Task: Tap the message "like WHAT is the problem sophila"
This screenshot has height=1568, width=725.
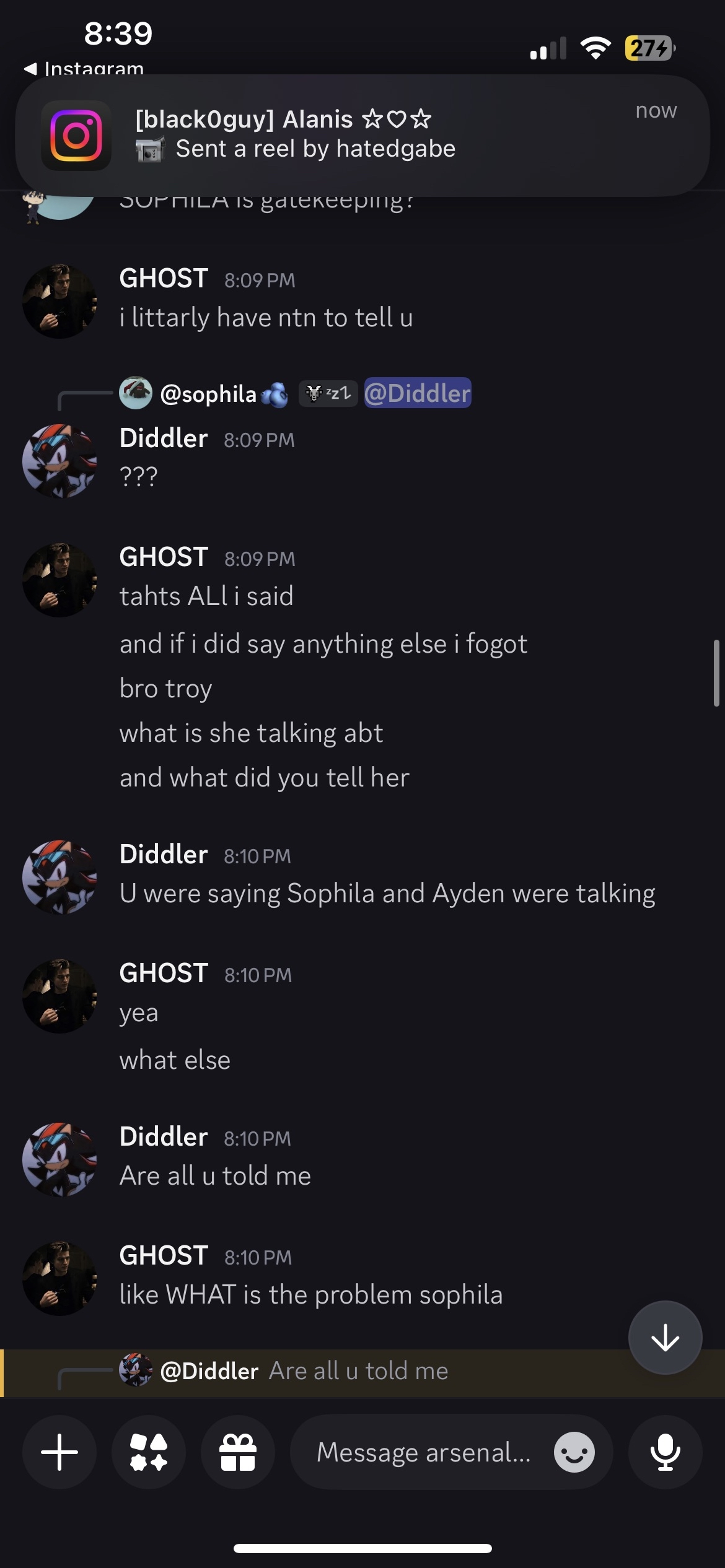Action: (x=311, y=1295)
